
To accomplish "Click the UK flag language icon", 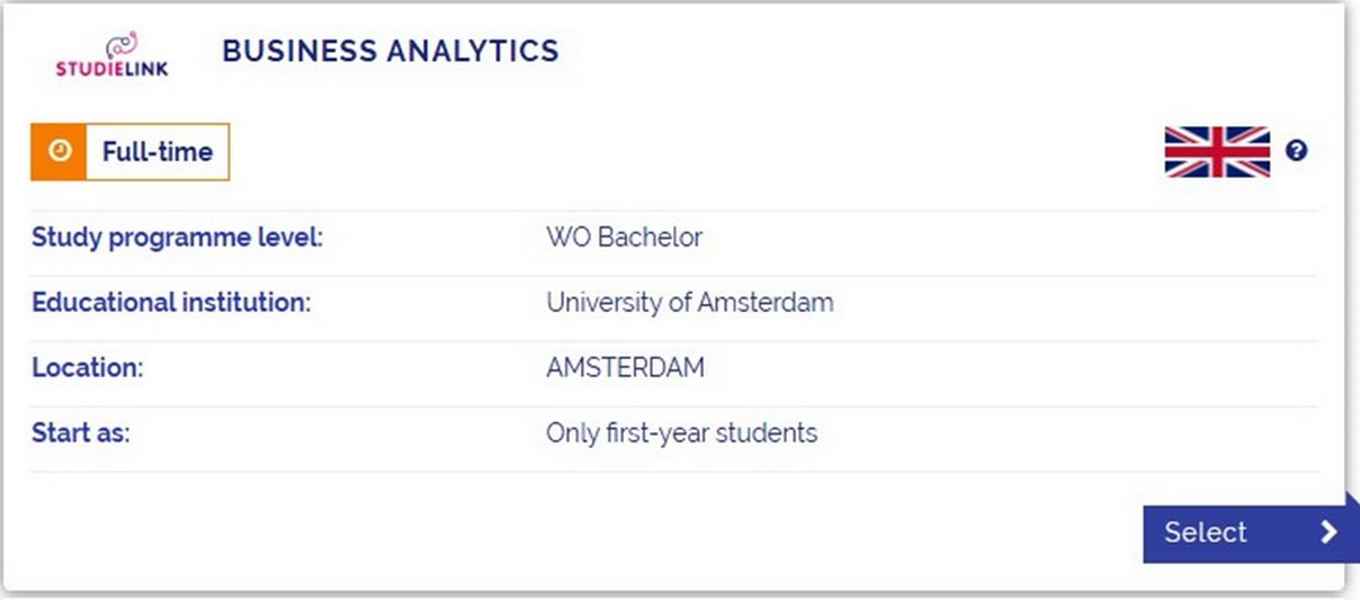I will [1217, 152].
